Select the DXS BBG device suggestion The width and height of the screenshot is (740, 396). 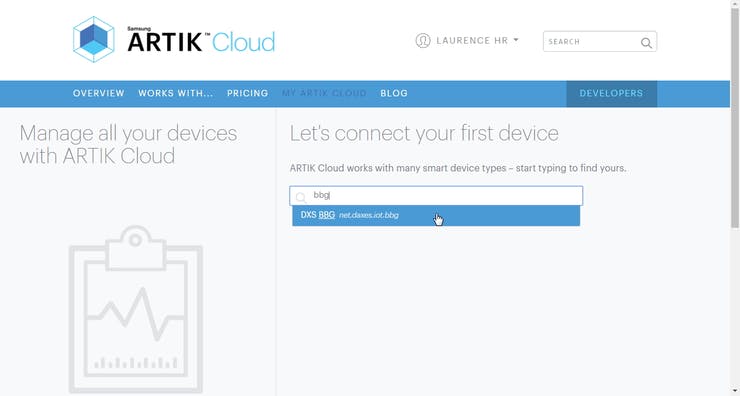pos(436,215)
